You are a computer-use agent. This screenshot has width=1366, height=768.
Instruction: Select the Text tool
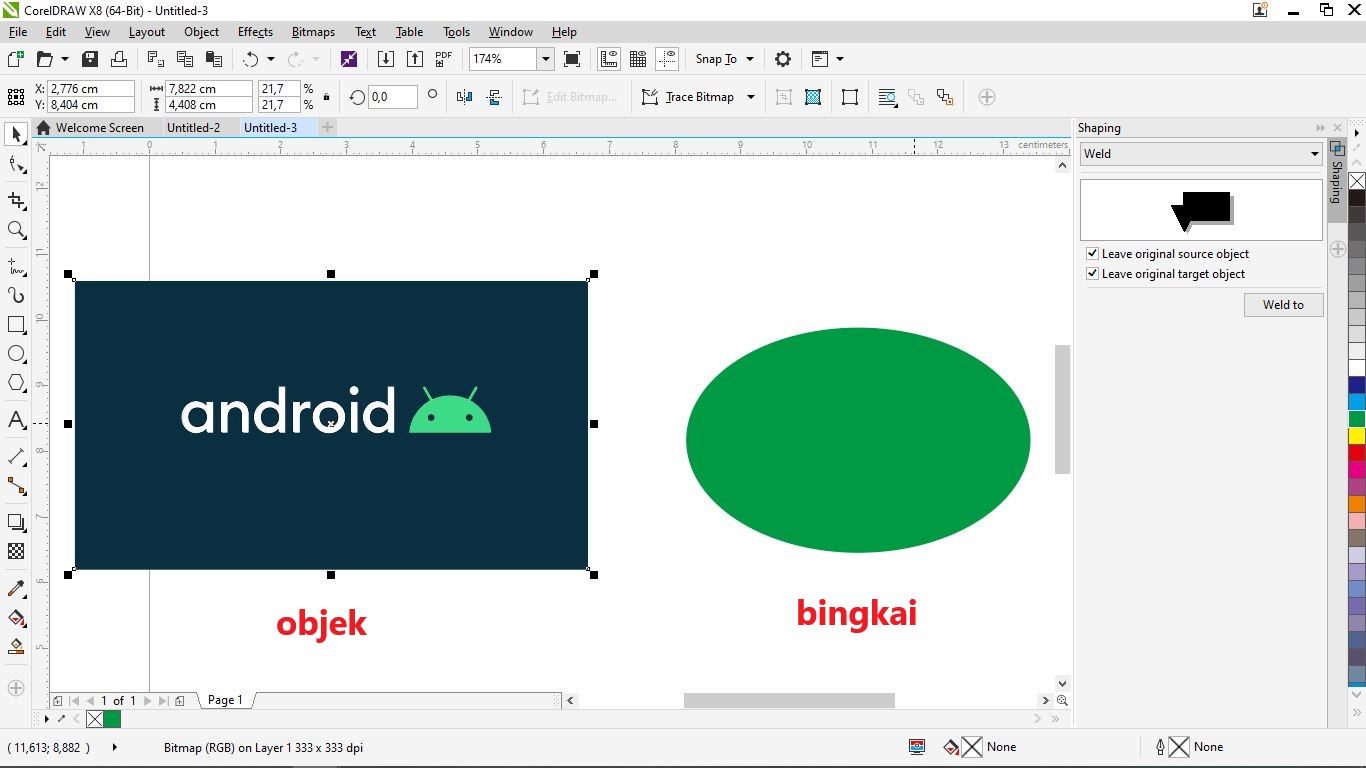coord(16,421)
